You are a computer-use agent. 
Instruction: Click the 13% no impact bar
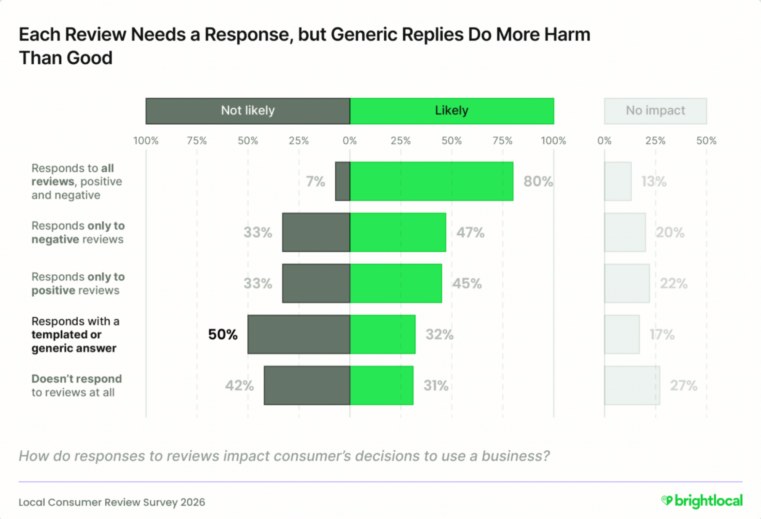click(x=618, y=181)
